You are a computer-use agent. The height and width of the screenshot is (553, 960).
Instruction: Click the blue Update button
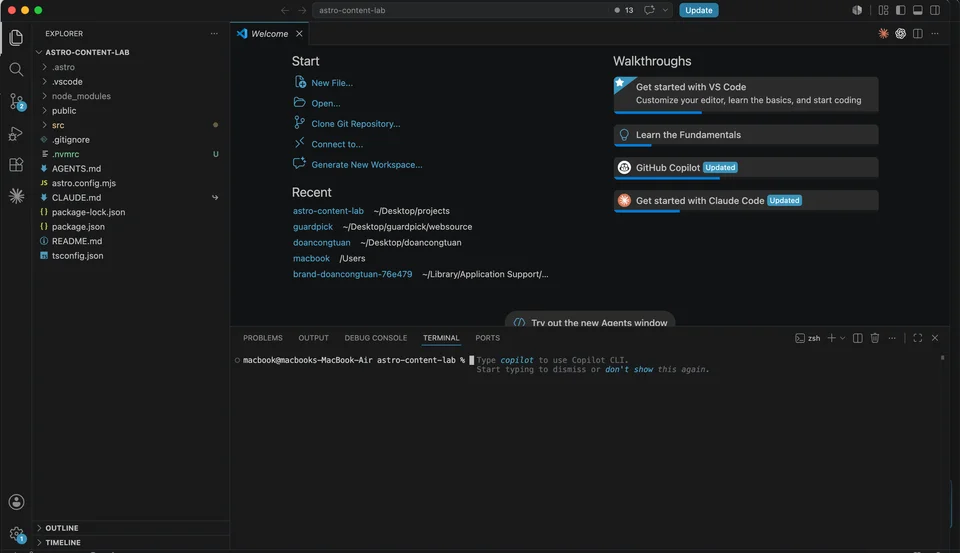click(699, 10)
